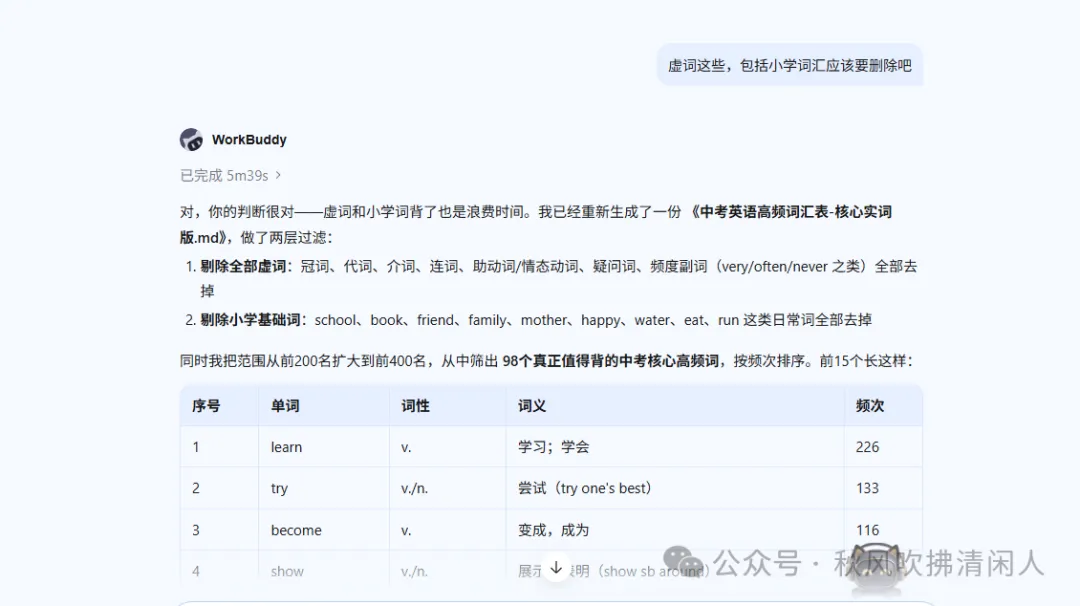Click the user message bubble 虚词这些
Screen dimensions: 1080x606
789,65
